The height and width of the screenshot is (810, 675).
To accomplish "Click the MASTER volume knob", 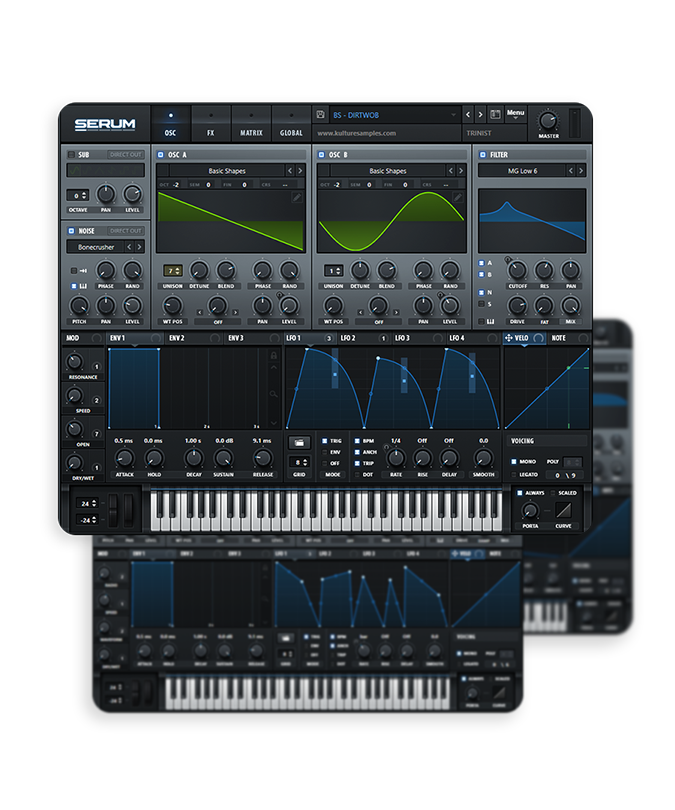I will click(549, 120).
